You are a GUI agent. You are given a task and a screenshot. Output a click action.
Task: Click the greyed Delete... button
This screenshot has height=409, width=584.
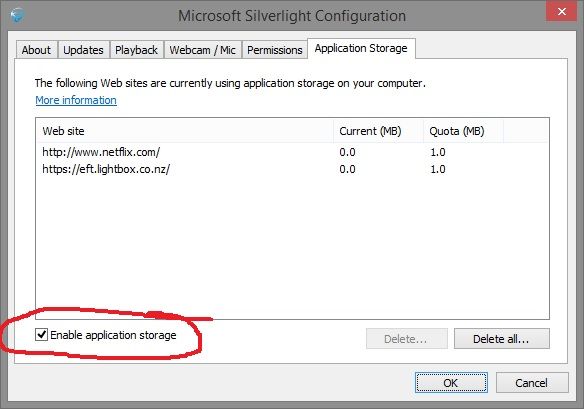[406, 339]
